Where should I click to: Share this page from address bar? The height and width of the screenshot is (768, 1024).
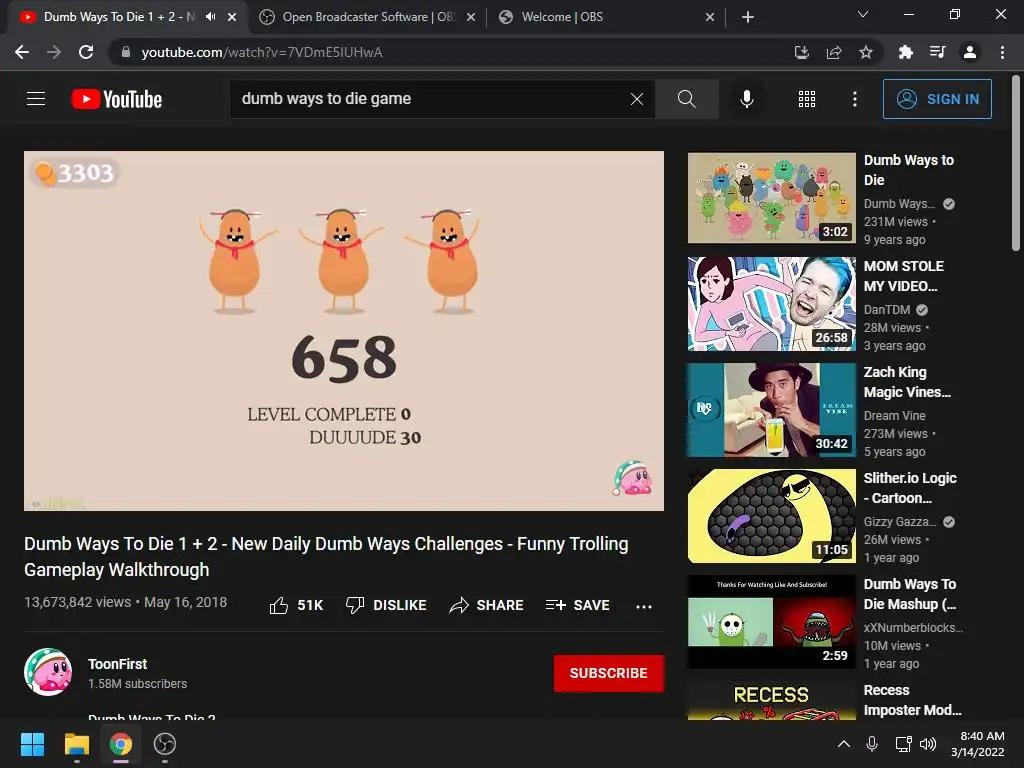tap(834, 52)
